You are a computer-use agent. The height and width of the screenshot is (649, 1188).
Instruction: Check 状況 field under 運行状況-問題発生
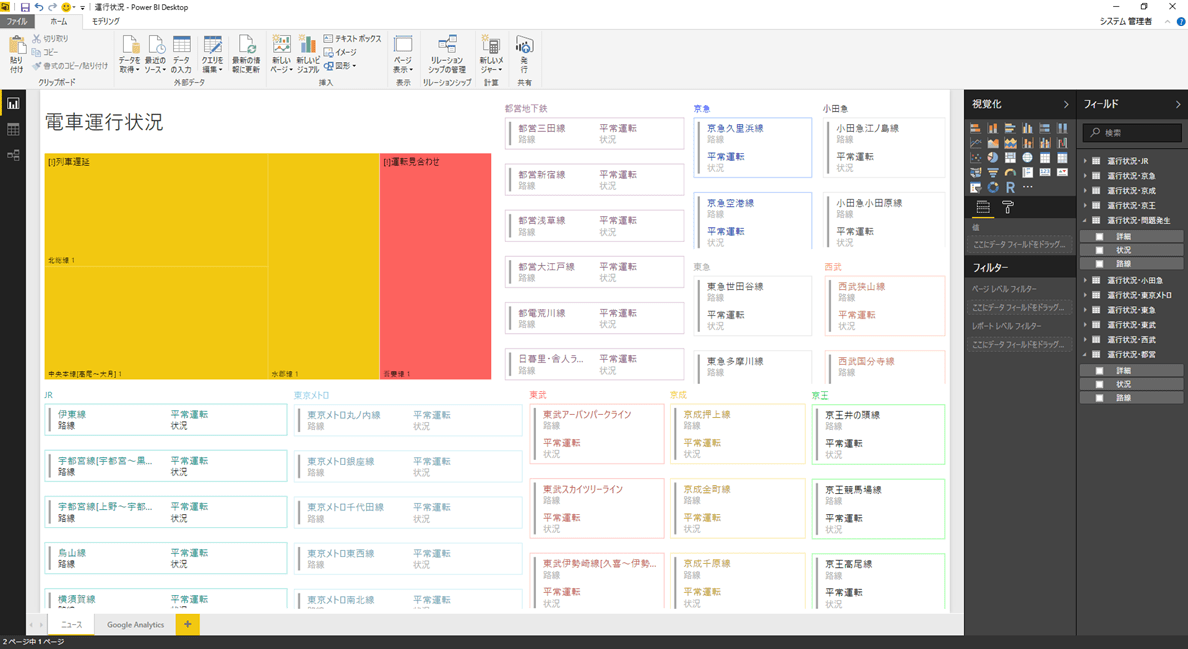[x=1099, y=250]
